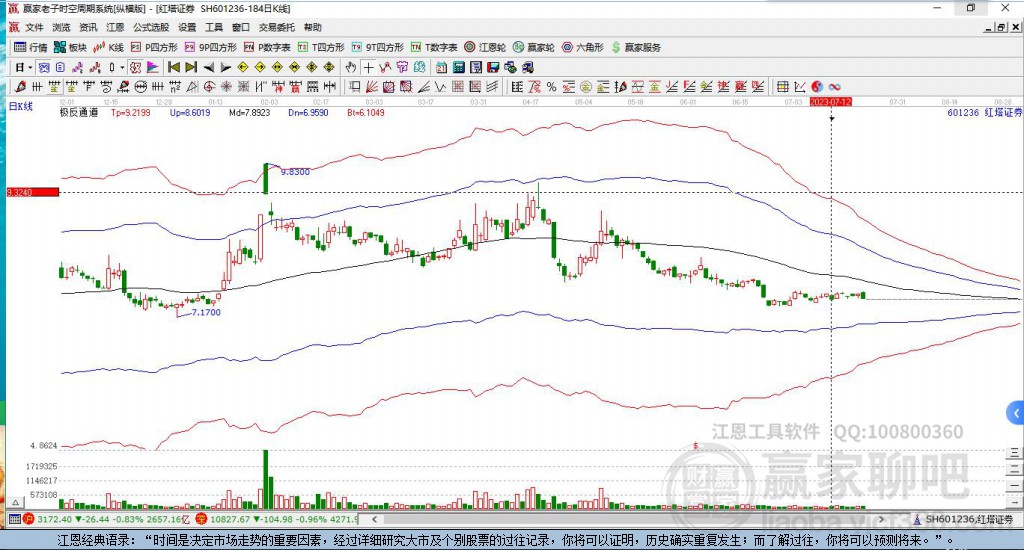Screen dimensions: 1024x550
Task: Click the black right arrow icon
Action: tap(225, 67)
